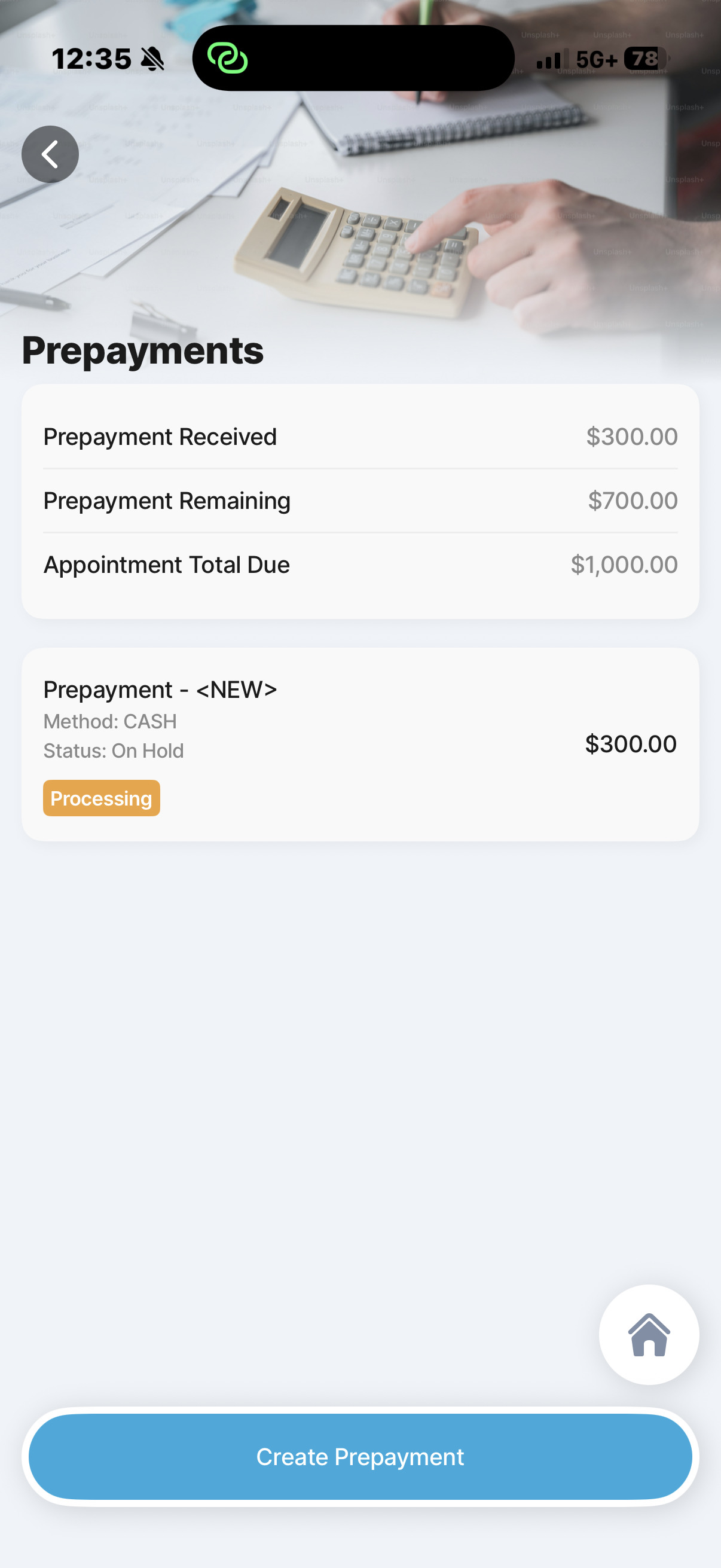Tap the $1,000.00 total due amount
Screen dimensions: 721x1568
pyautogui.click(x=624, y=565)
